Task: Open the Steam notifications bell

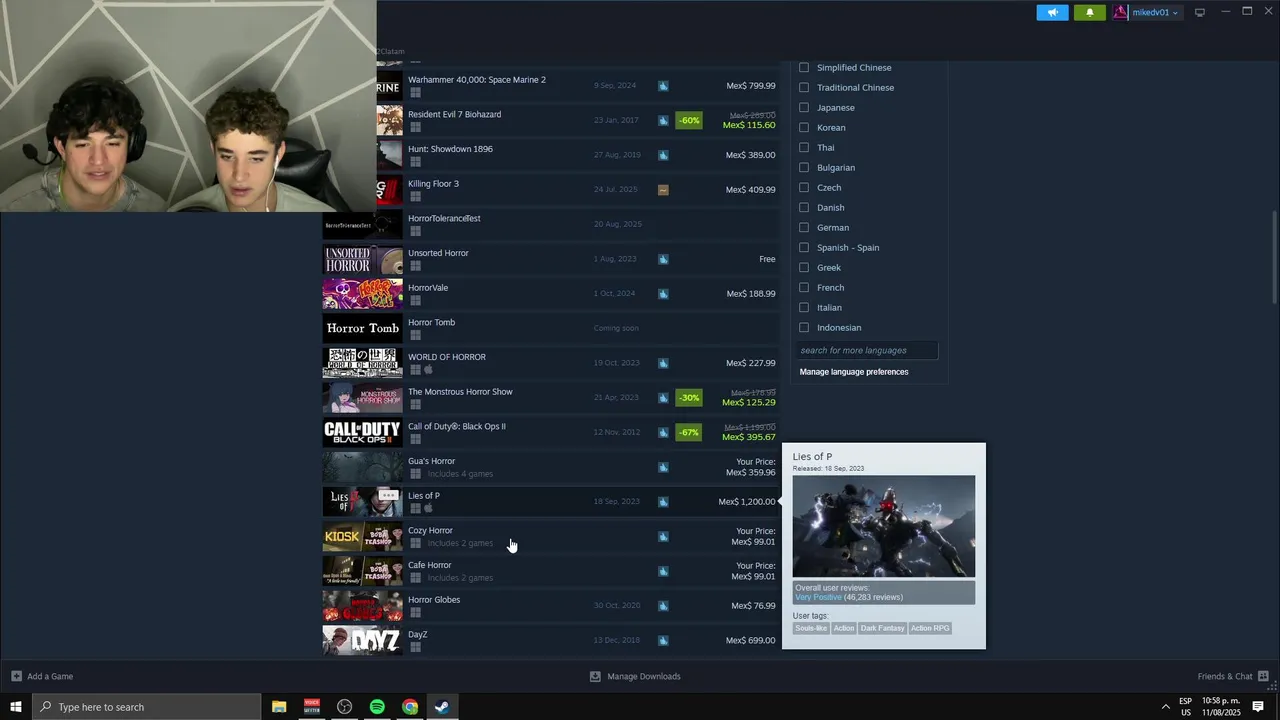Action: pos(1089,12)
